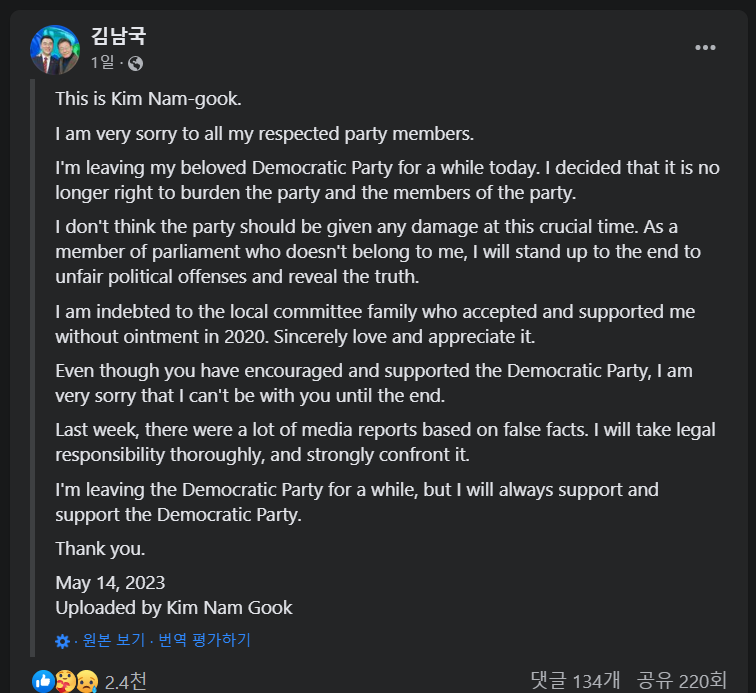The image size is (756, 693).
Task: Show who reacted via 2.4천 count
Action: pos(126,681)
